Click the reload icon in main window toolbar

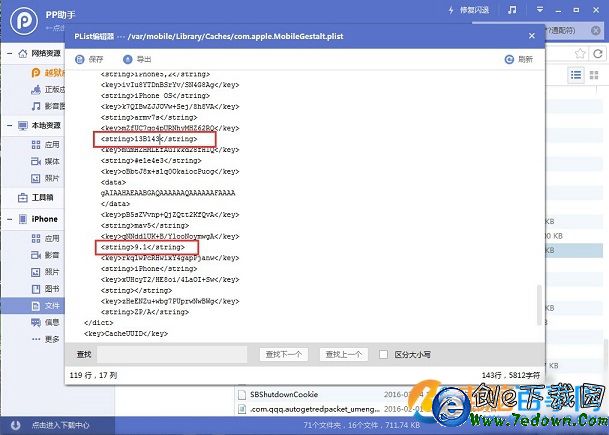coord(598,54)
